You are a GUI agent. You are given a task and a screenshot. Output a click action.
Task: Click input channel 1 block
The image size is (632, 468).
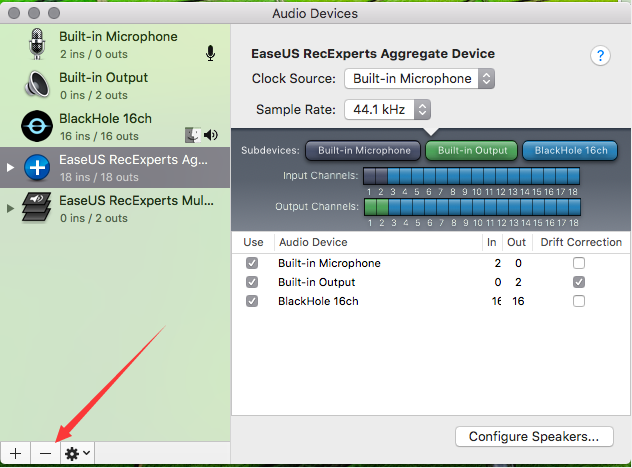370,176
